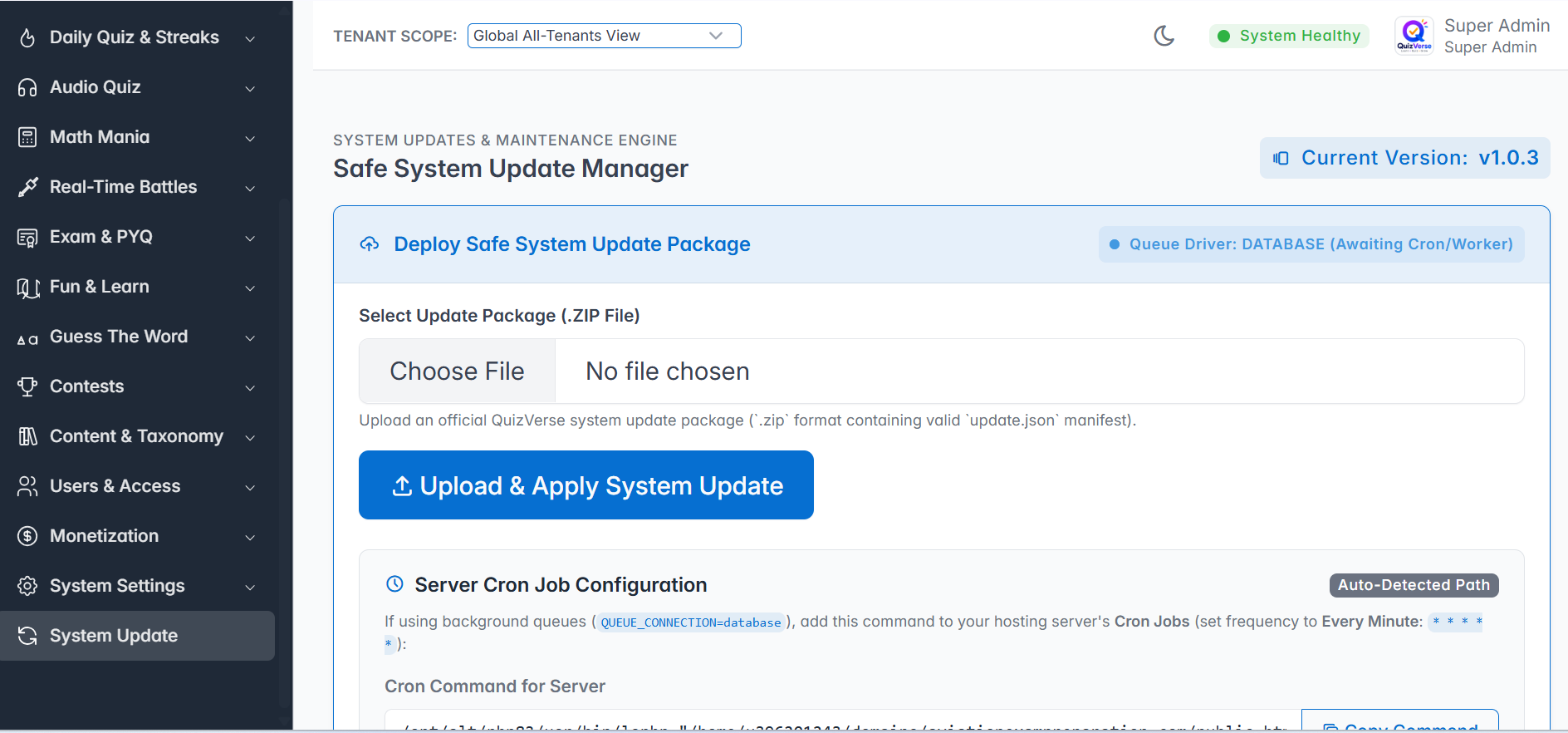
Task: Click the headphones icon for Audio Quiz
Action: tap(27, 87)
